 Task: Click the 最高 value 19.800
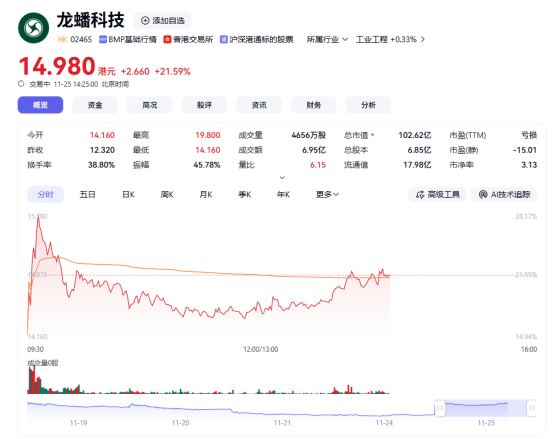tap(208, 135)
